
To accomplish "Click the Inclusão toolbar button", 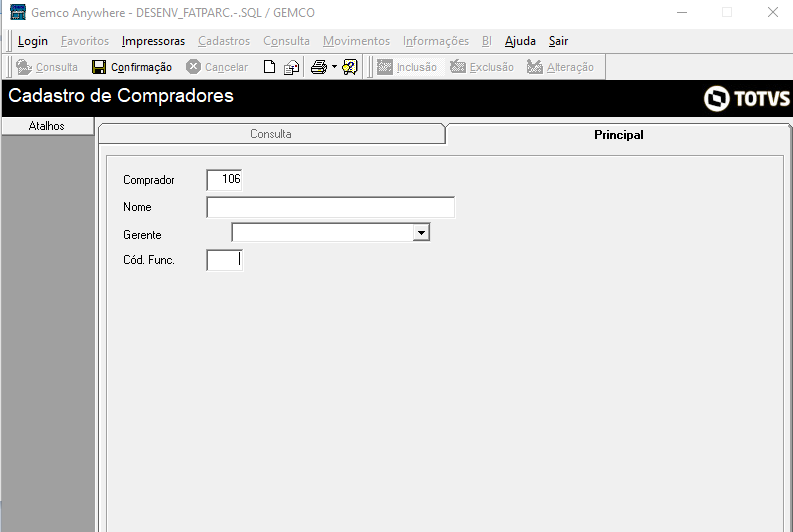I will [x=407, y=67].
